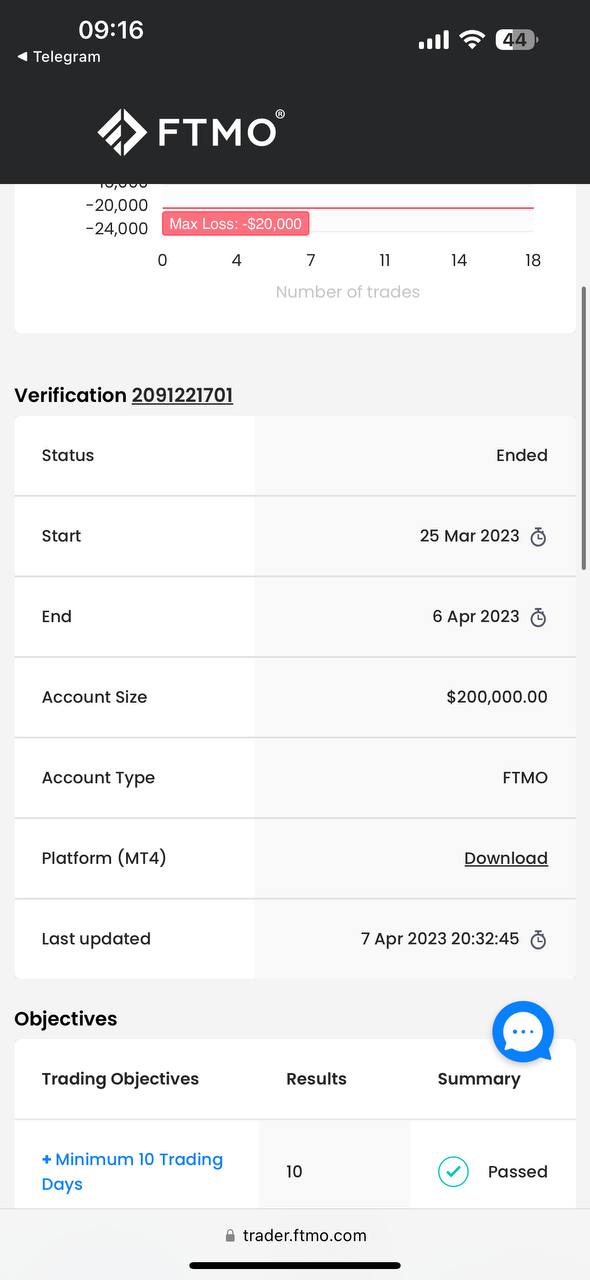Tap the green Passed checkmark icon
590x1280 pixels.
pyautogui.click(x=453, y=1172)
